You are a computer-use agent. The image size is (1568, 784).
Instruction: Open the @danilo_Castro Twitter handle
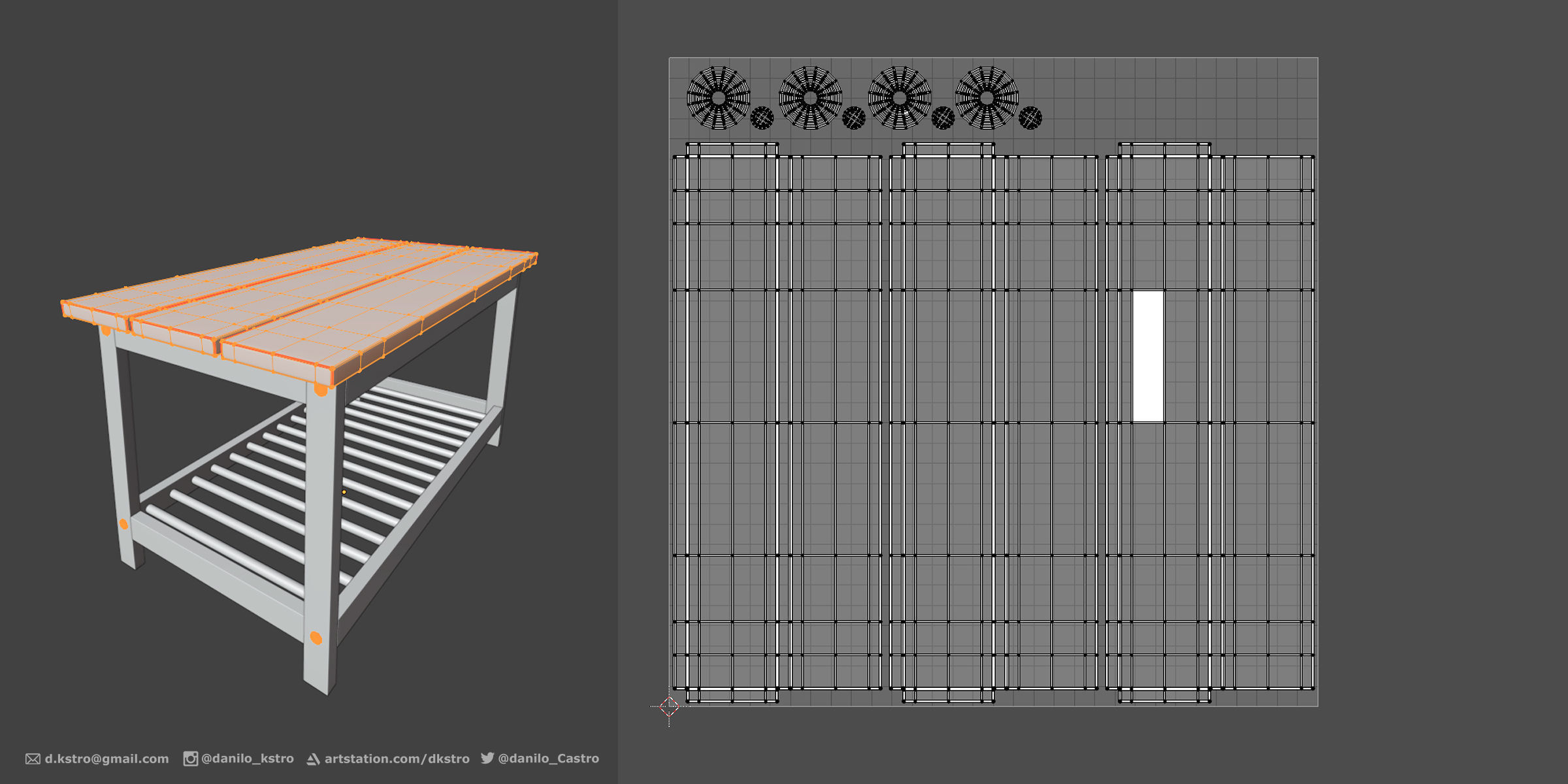(x=548, y=759)
